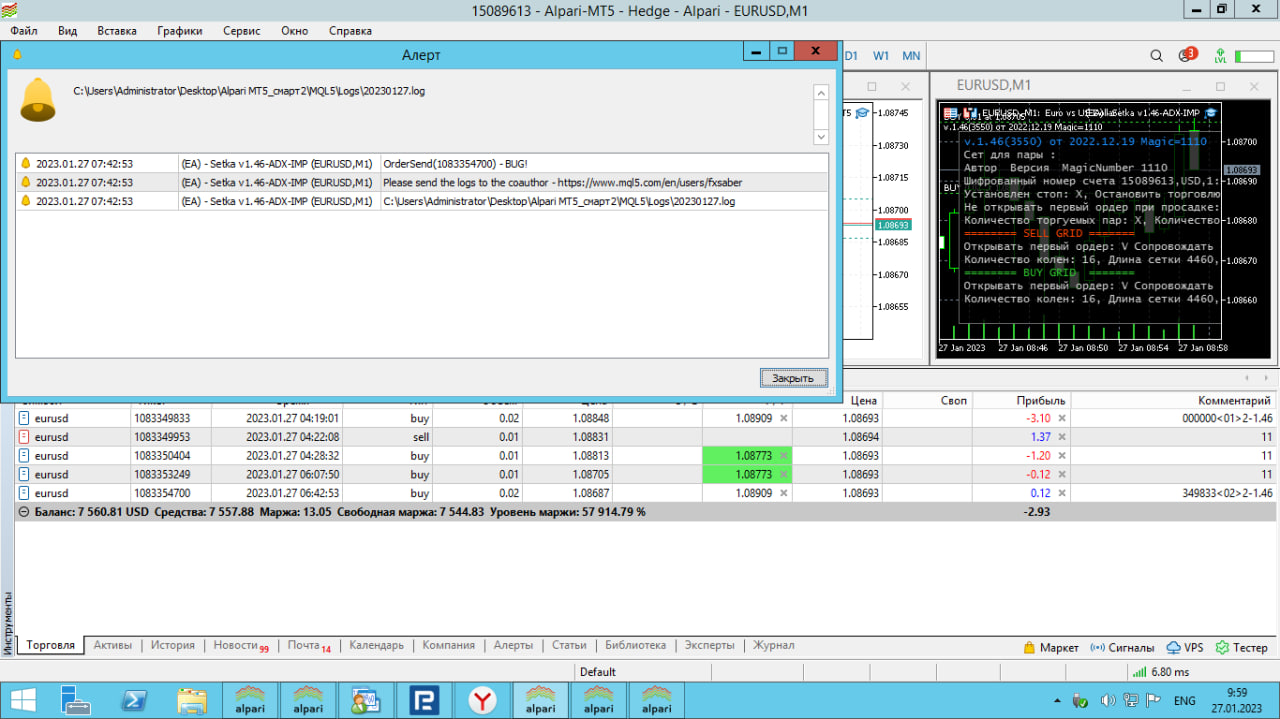
Task: Open the taskbar clock showing 9:59
Action: (x=1237, y=700)
